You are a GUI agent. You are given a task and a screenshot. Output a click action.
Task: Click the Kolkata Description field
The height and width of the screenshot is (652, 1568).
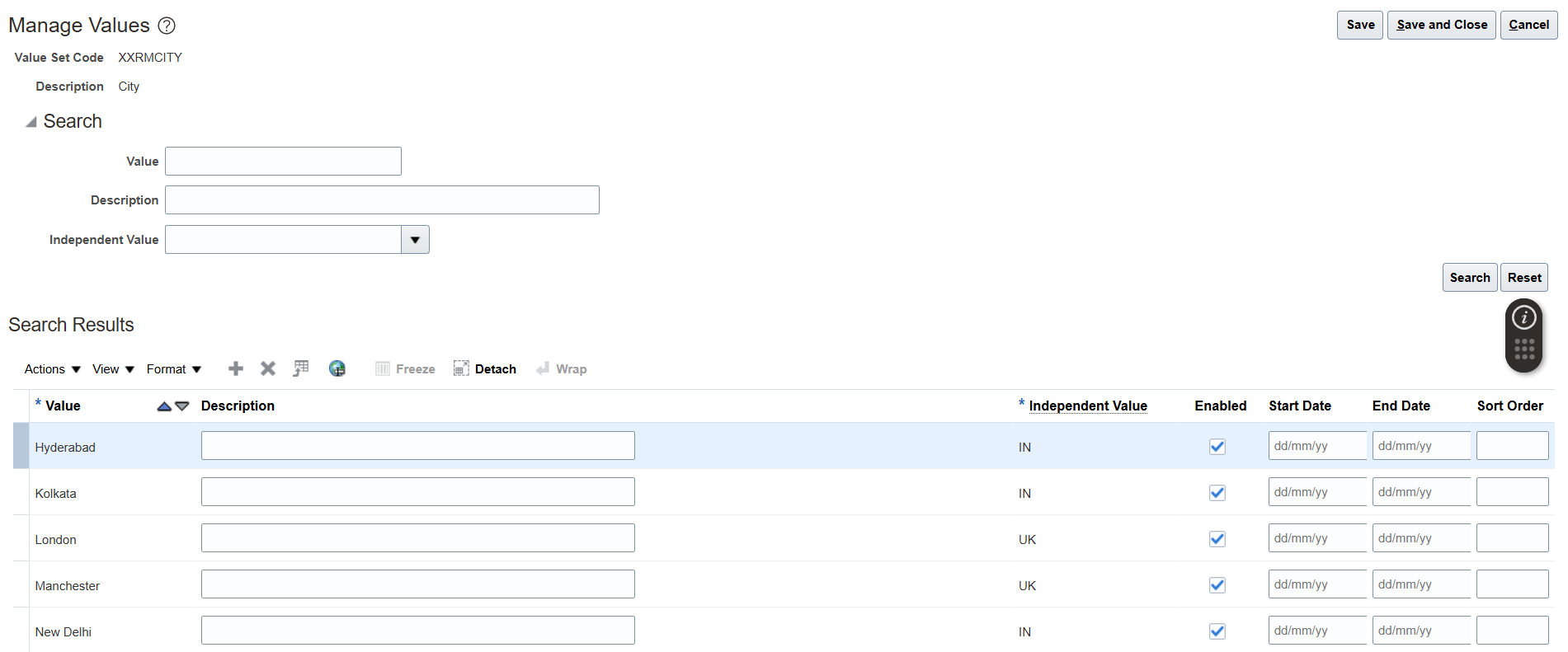pyautogui.click(x=417, y=492)
